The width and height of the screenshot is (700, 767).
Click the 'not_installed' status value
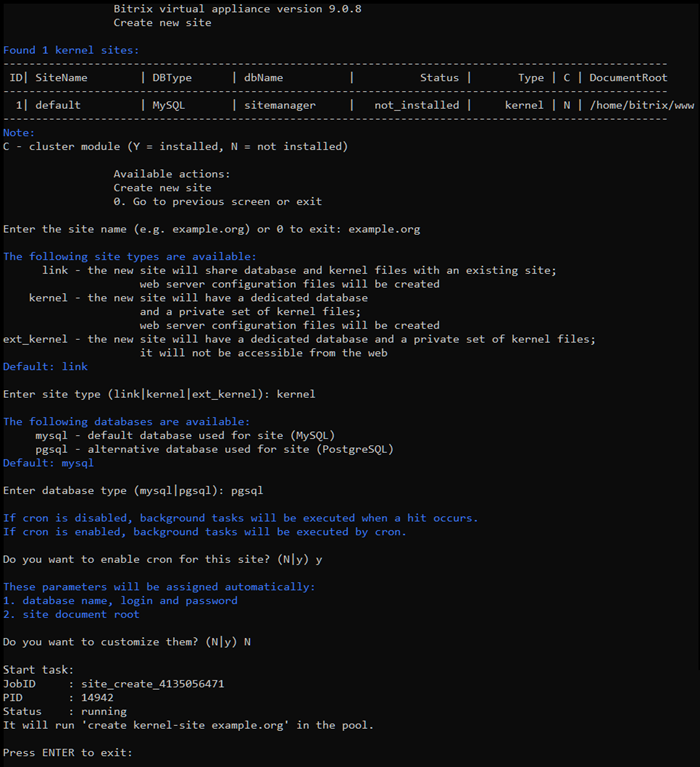(x=417, y=105)
